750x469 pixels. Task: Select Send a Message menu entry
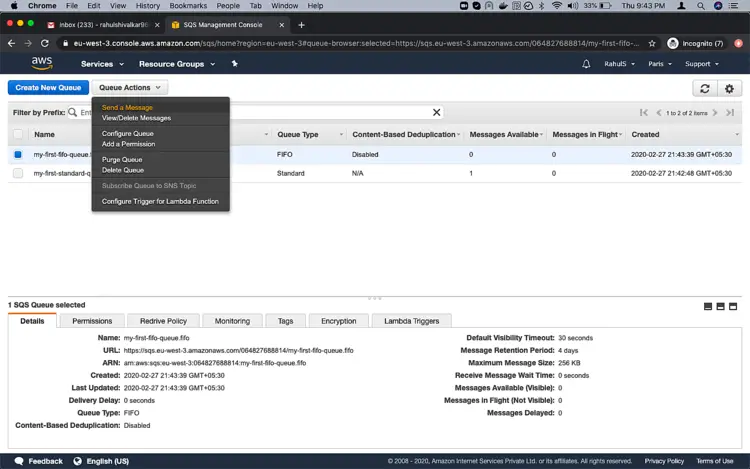coord(127,107)
